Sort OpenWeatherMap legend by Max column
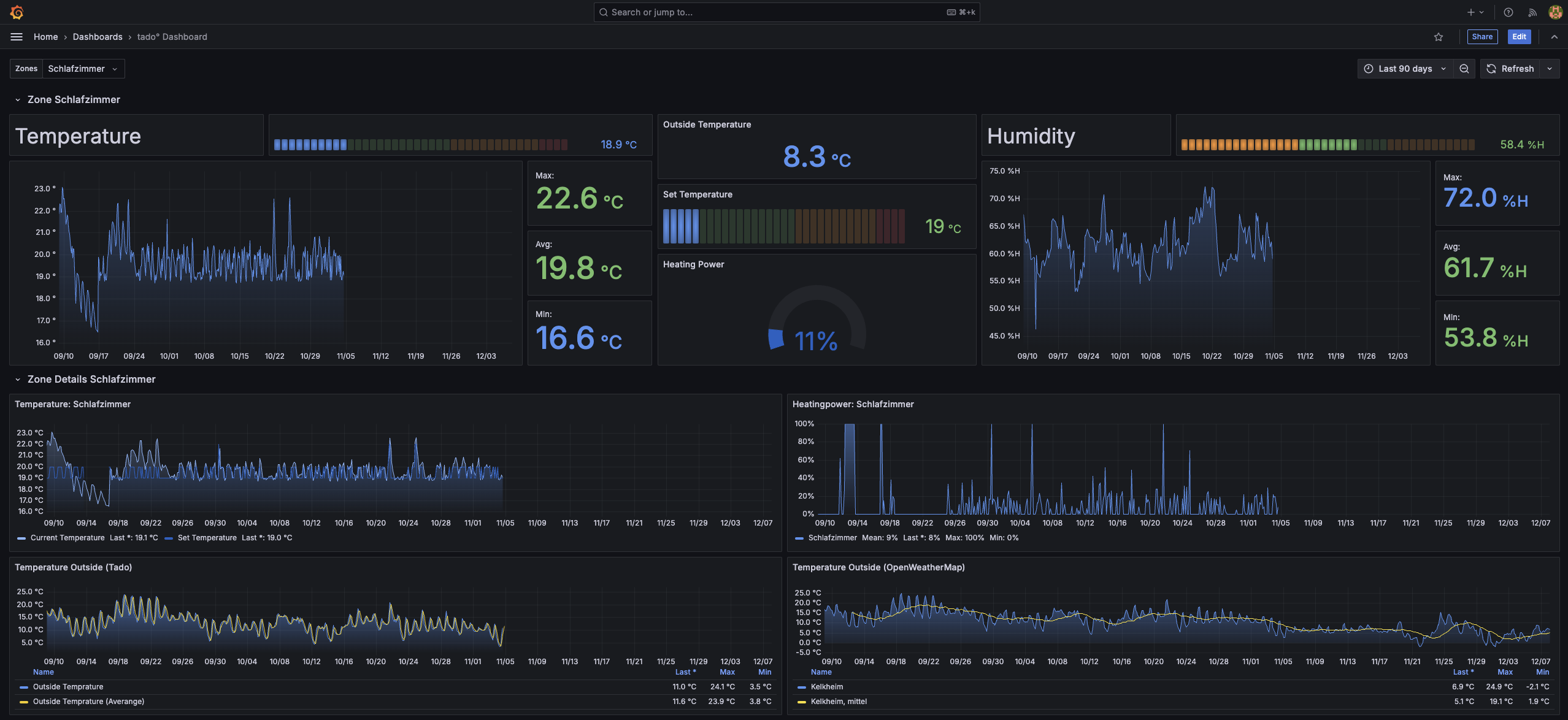The height and width of the screenshot is (720, 1568). (1505, 672)
